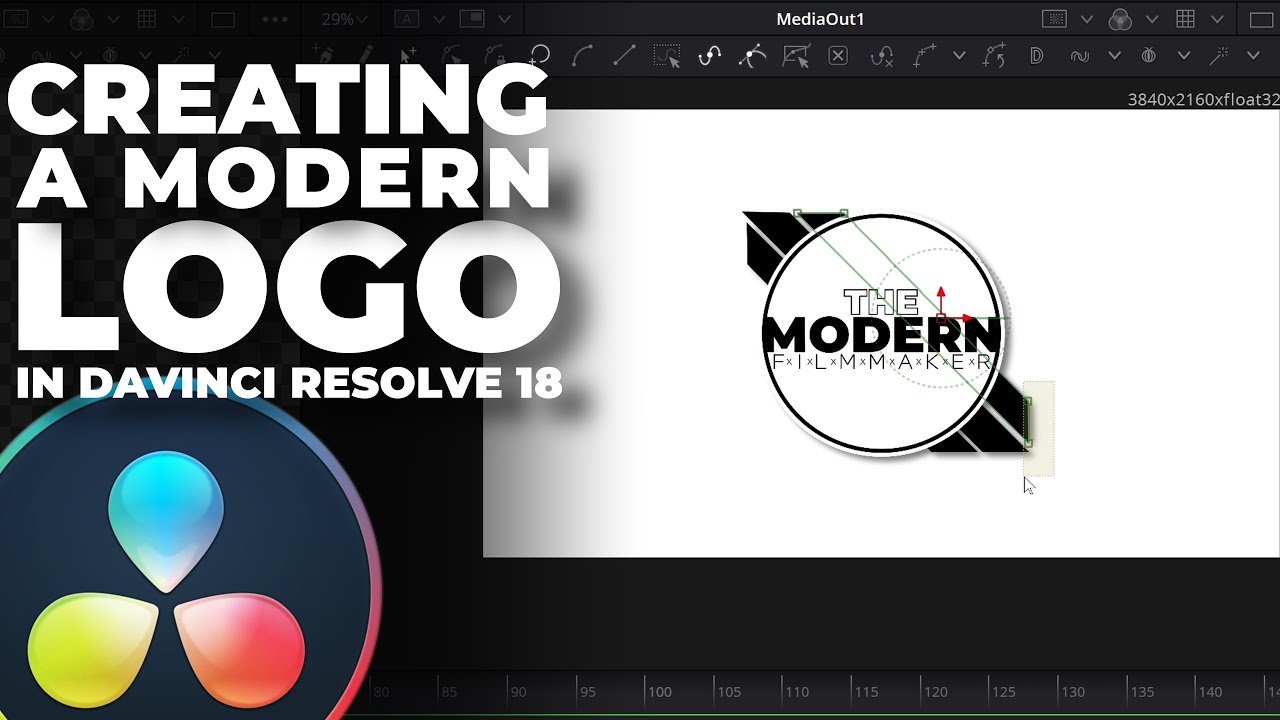1280x720 pixels.
Task: Click the round pumpkin-shaped toolbar icon right side
Action: 1148,56
